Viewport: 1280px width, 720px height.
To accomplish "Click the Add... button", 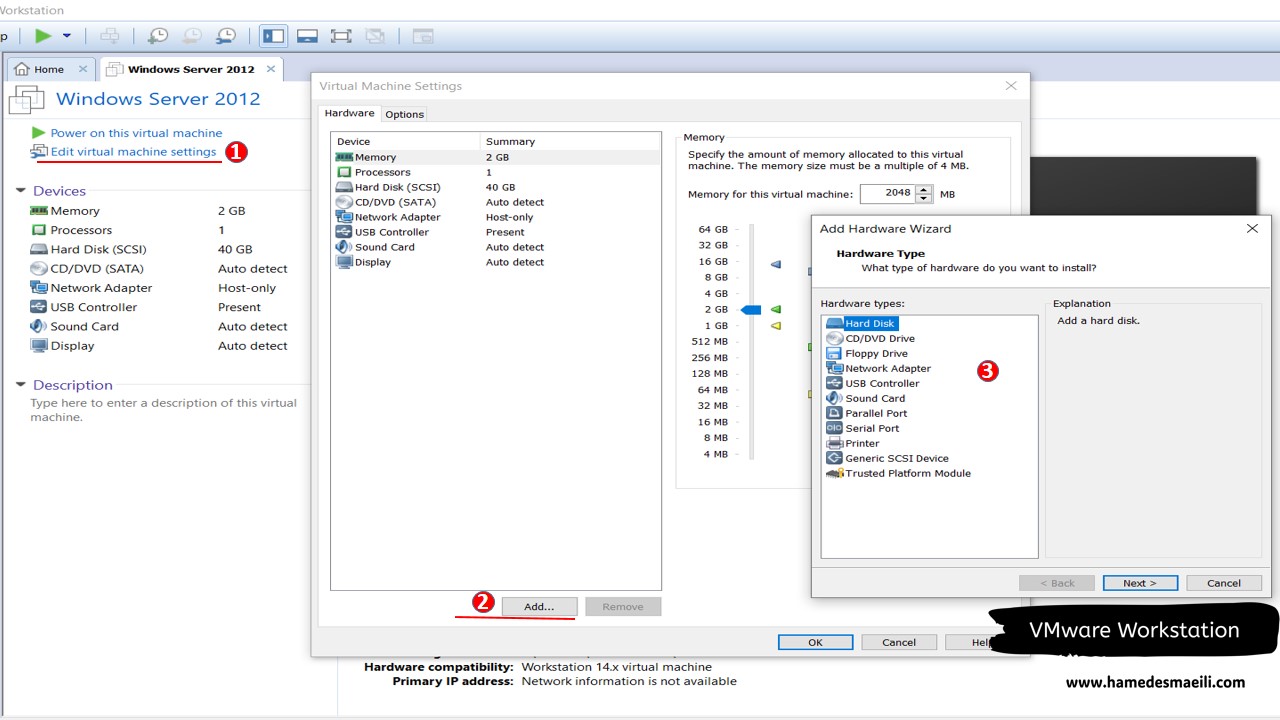I will 539,607.
